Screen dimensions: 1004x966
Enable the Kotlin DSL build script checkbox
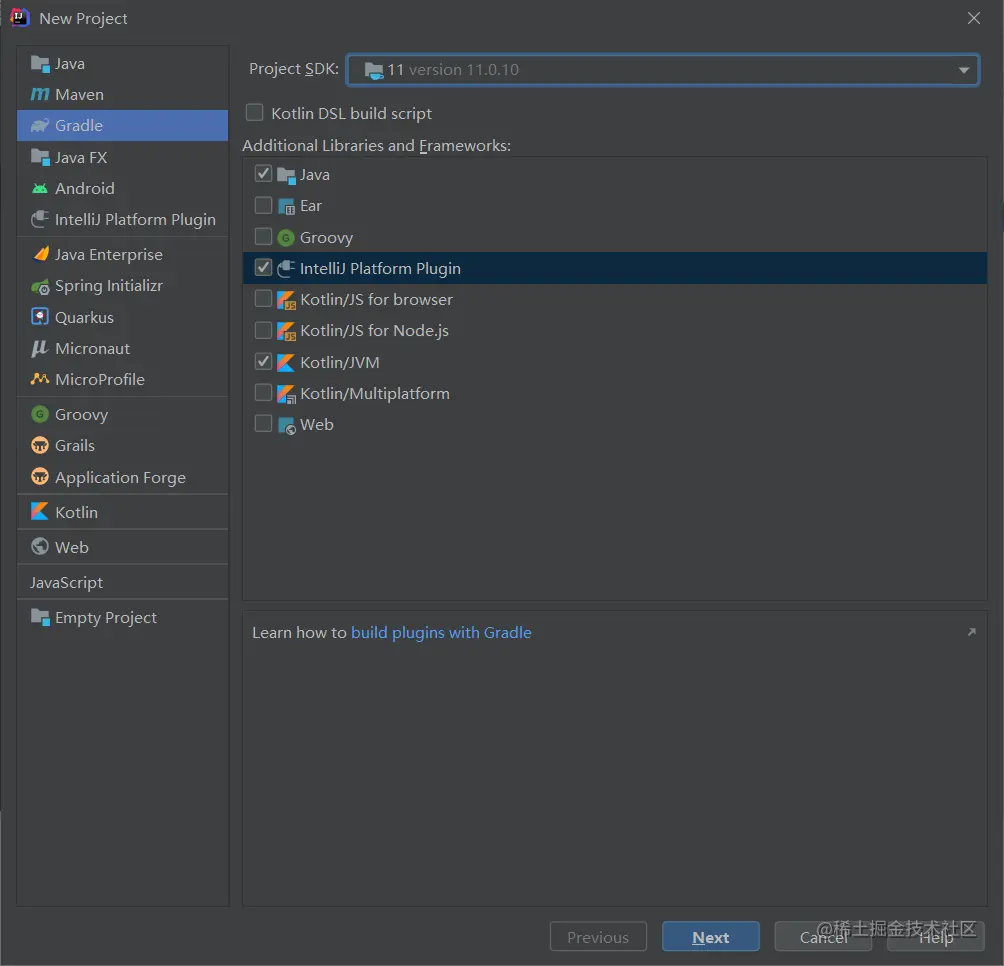[x=255, y=113]
